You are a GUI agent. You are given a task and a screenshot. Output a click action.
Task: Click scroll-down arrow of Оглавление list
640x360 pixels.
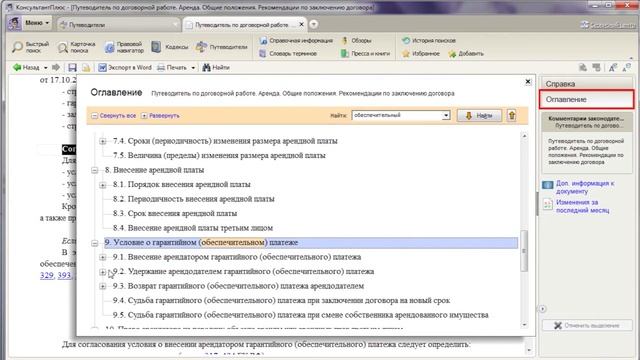point(524,324)
